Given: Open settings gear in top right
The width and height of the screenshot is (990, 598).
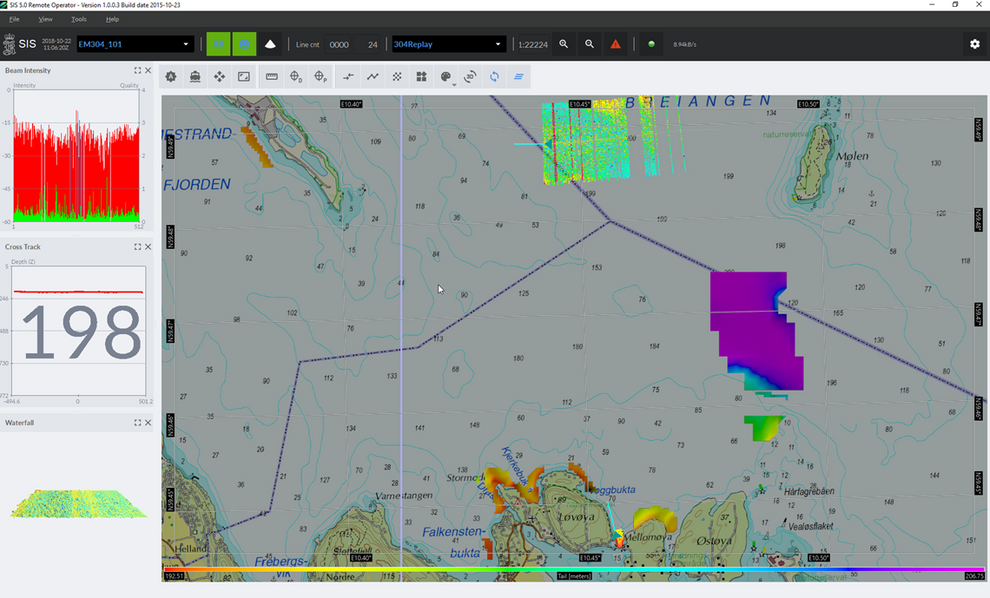Looking at the screenshot, I should point(974,44).
